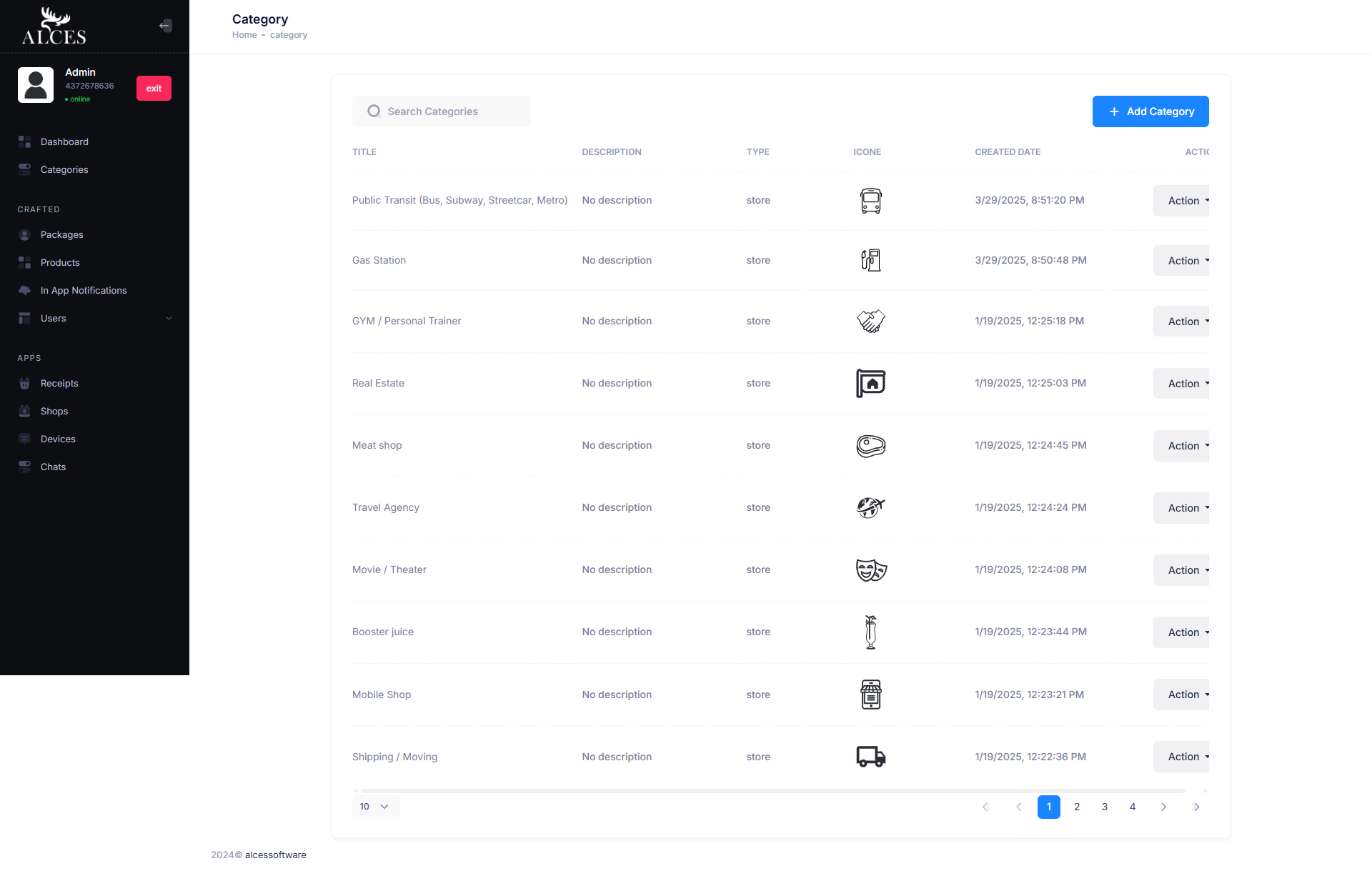Click the bus icon for Public Transit
This screenshot has height=871, width=1372.
(870, 201)
